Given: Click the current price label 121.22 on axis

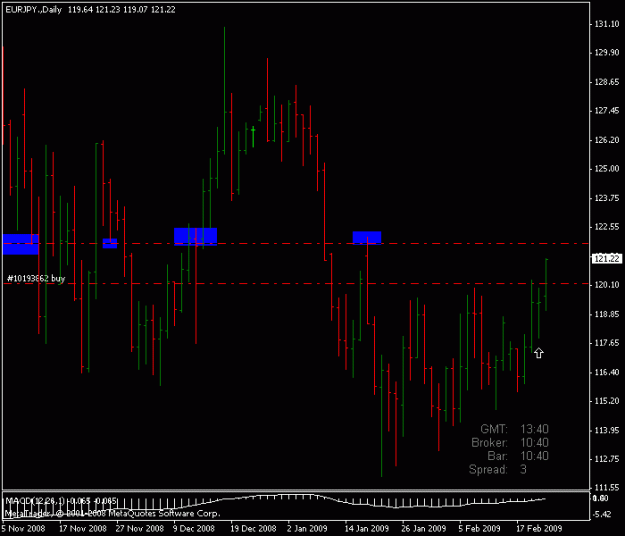Looking at the screenshot, I should tap(607, 259).
